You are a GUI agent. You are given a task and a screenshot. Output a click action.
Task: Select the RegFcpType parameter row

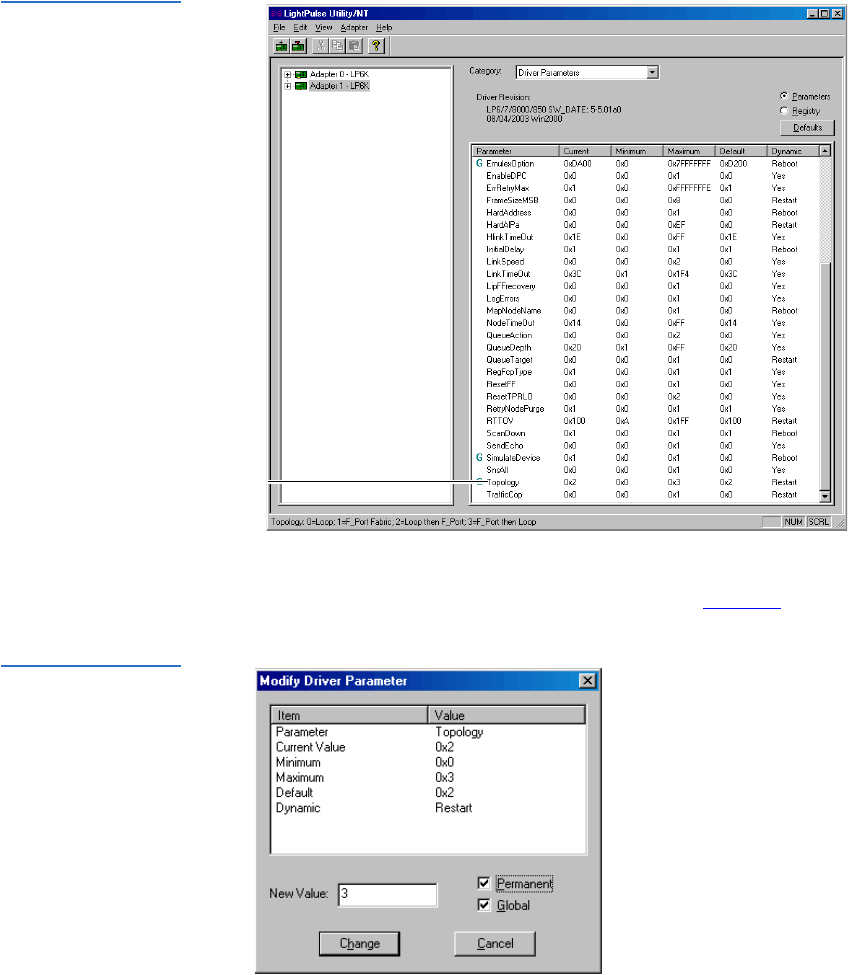(645, 372)
